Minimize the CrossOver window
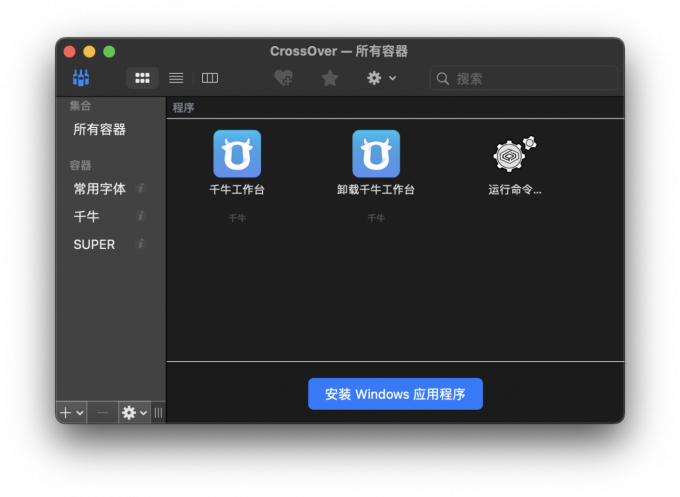Screen dimensions: 680x497 point(89,52)
